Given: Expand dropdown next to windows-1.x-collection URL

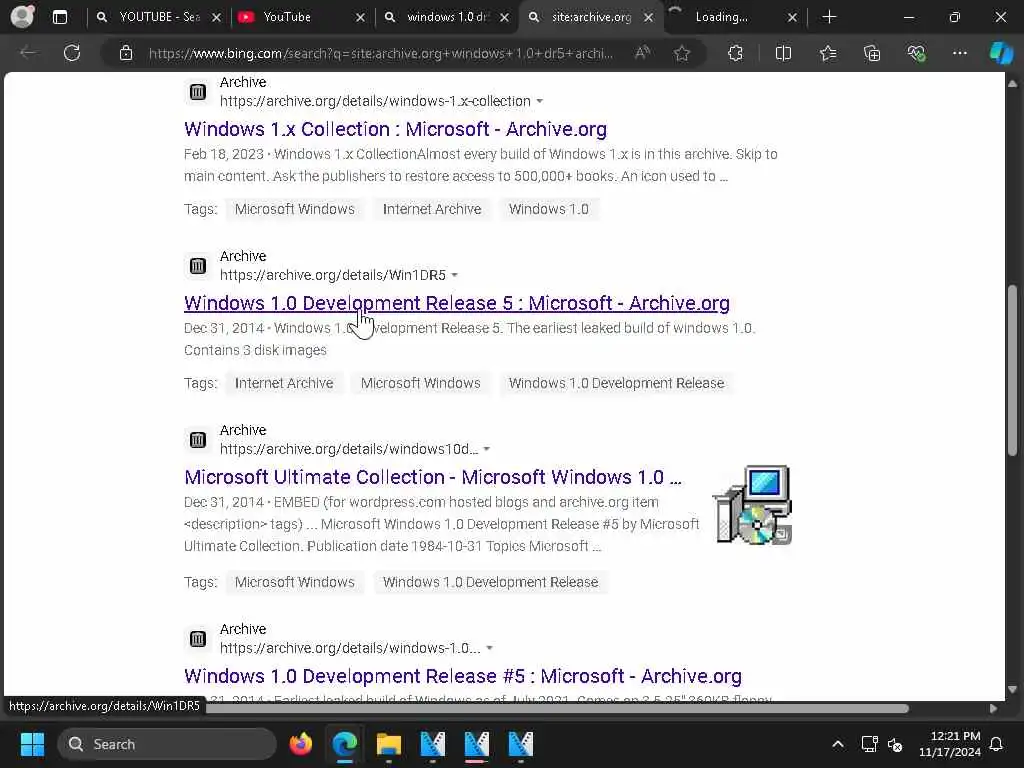Looking at the screenshot, I should [x=539, y=101].
